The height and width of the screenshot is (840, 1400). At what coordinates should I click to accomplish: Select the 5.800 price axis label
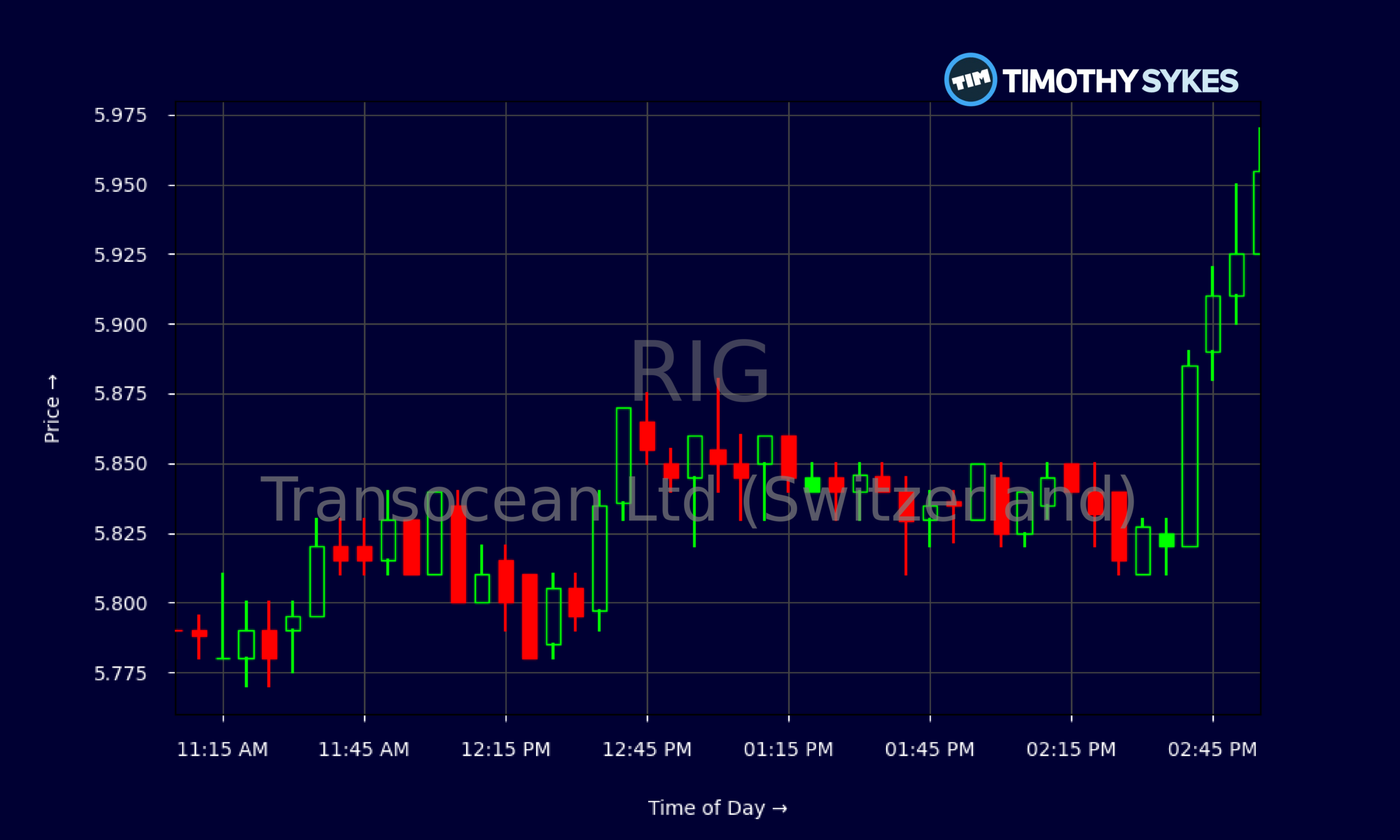click(x=120, y=604)
